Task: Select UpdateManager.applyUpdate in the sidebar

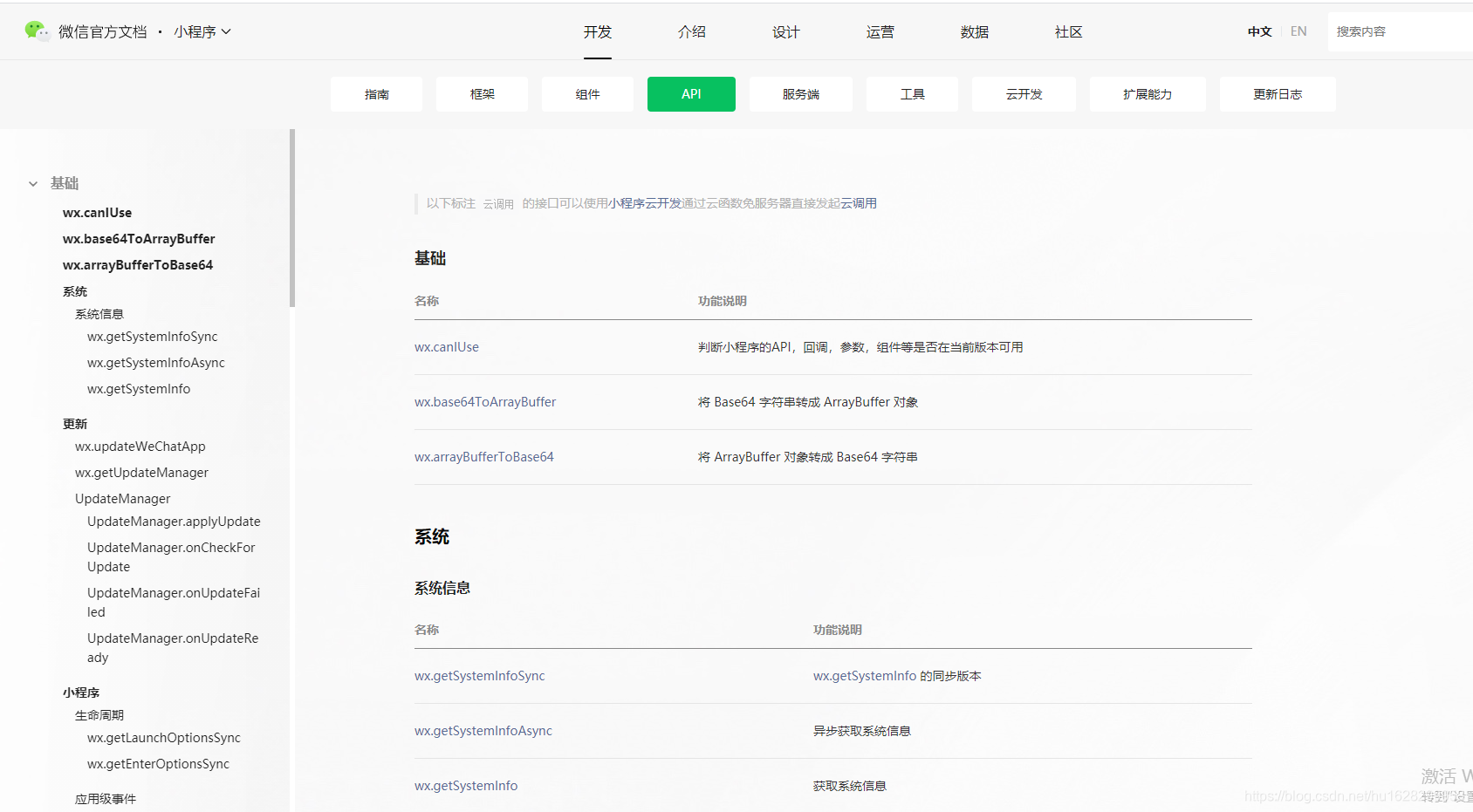Action: (174, 522)
